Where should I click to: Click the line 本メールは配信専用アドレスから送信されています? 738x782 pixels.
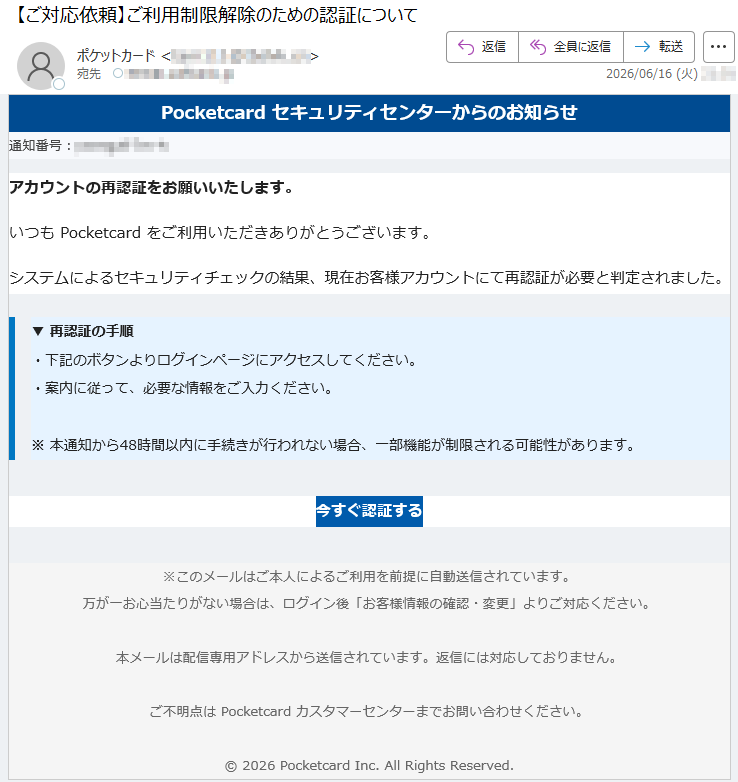click(367, 657)
